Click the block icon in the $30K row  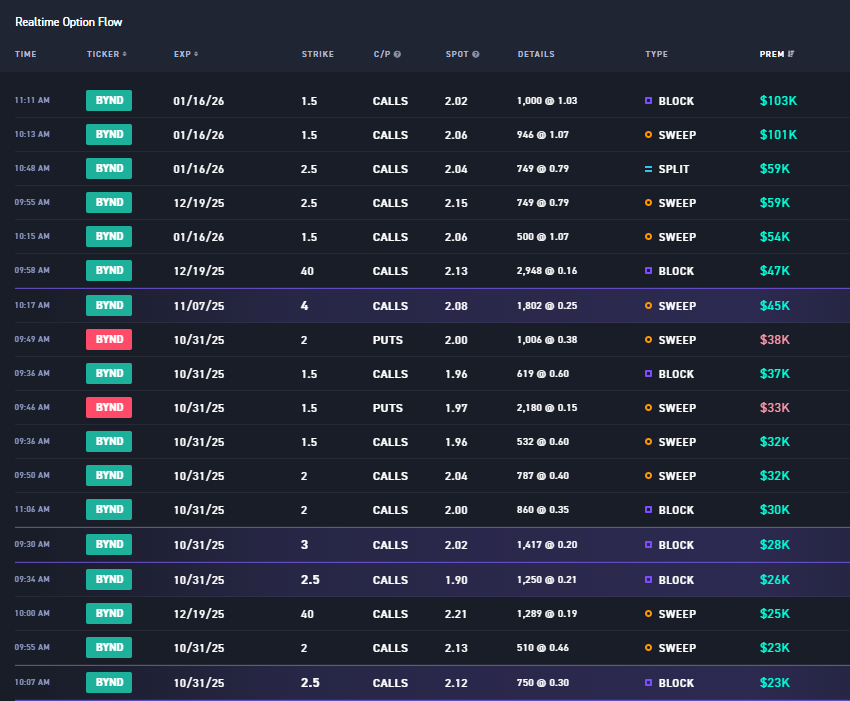click(x=648, y=510)
